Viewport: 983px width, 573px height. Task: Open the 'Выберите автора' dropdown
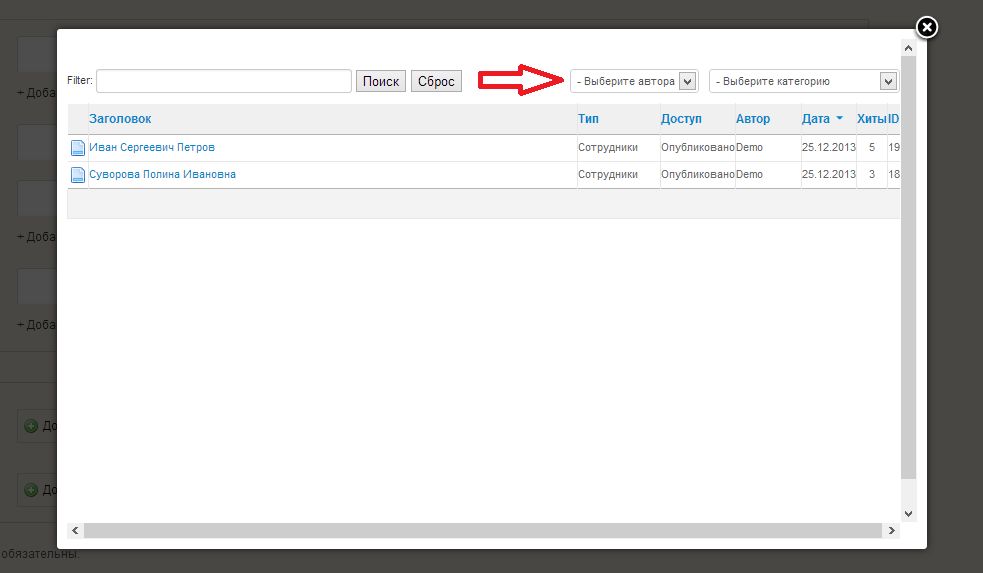click(633, 81)
